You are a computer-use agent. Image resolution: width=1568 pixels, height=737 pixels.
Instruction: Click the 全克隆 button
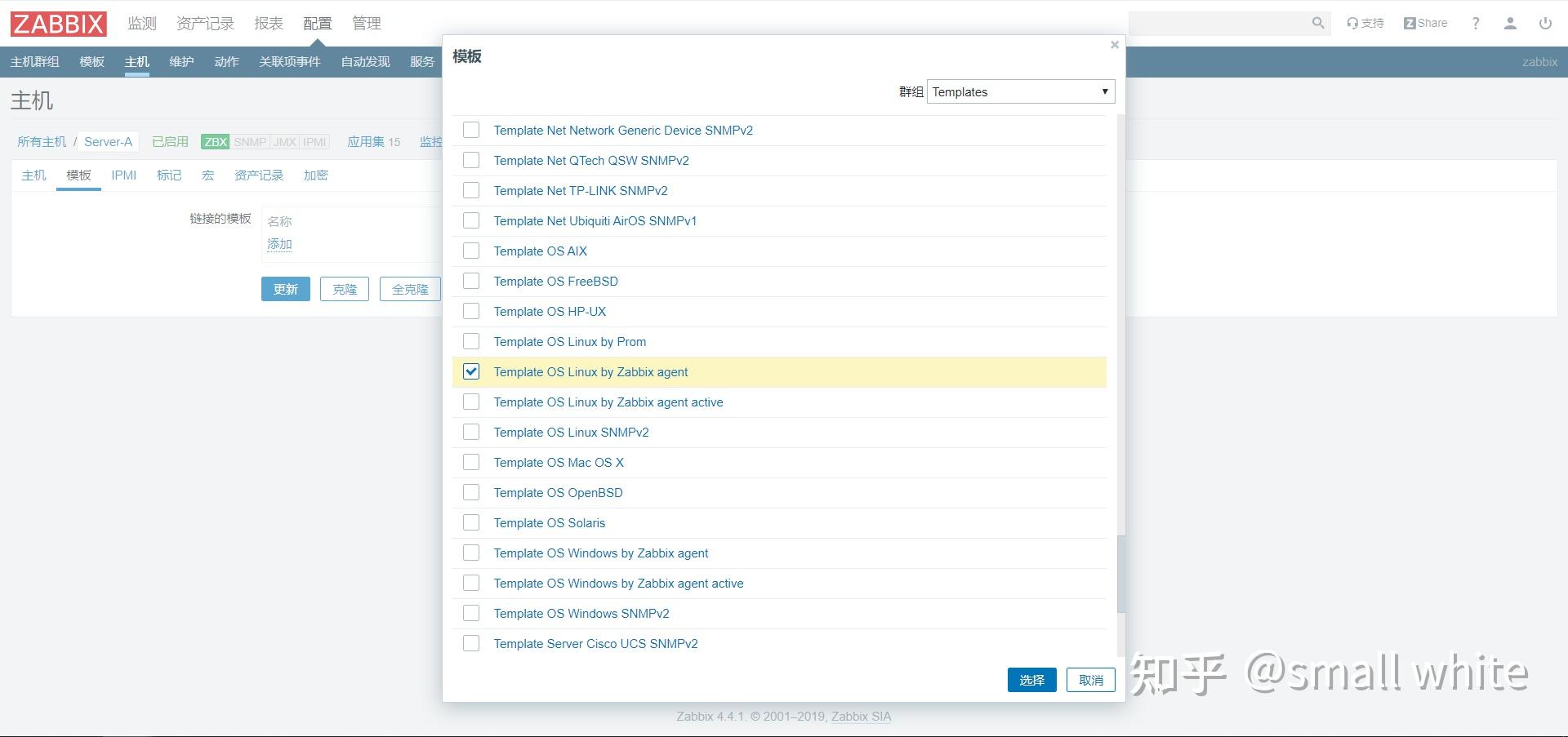410,289
